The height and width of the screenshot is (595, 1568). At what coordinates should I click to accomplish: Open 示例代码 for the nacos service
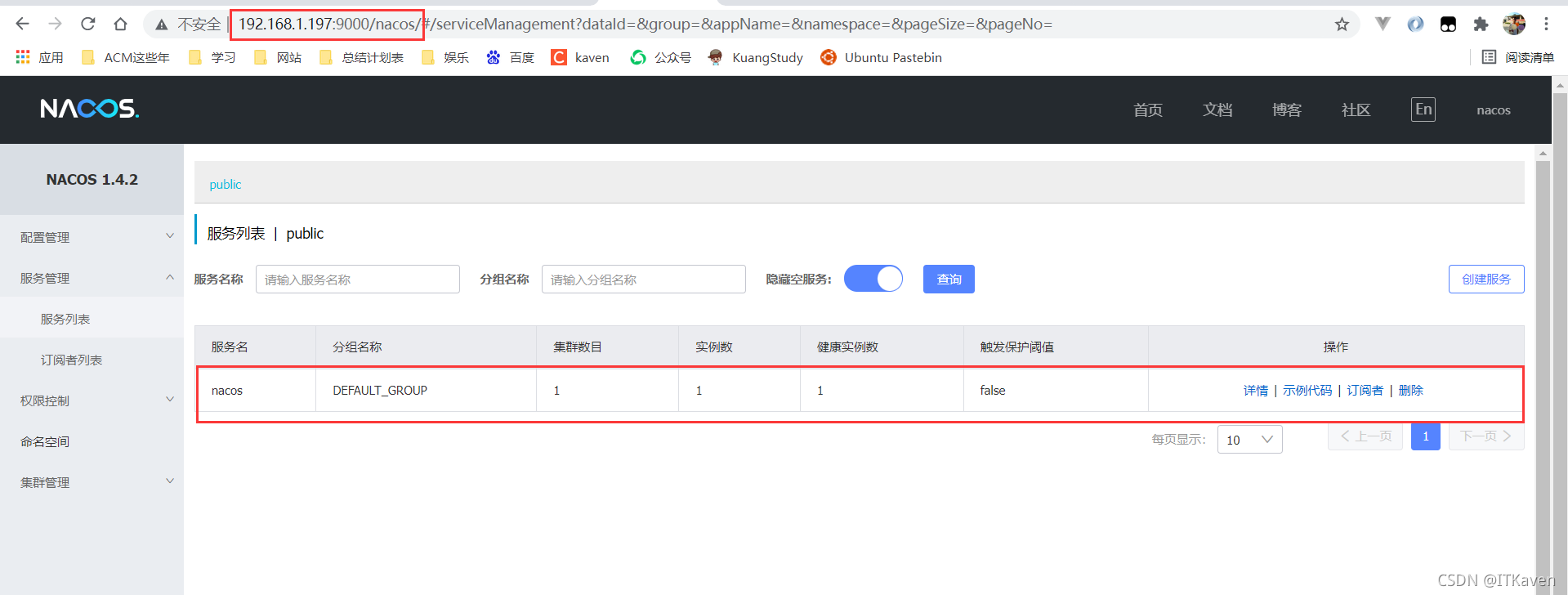[x=1307, y=391]
